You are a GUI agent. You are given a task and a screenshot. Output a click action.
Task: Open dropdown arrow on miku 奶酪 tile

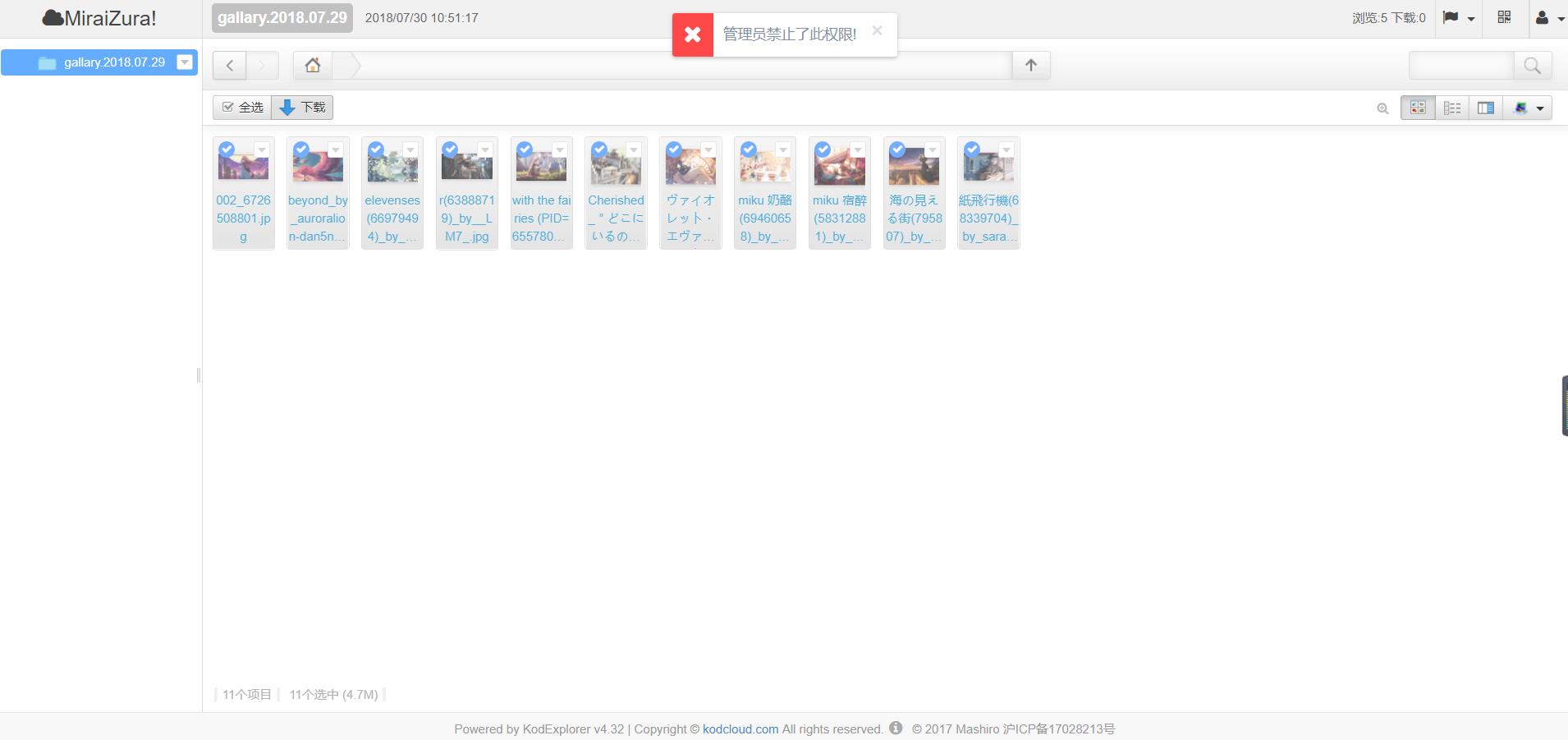pyautogui.click(x=783, y=149)
